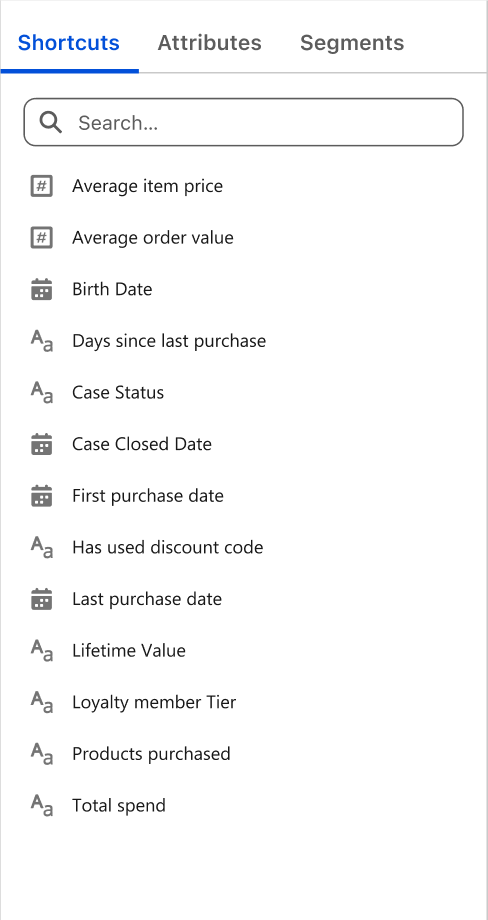Select the Average order value shortcut
This screenshot has width=488, height=920.
coord(243,238)
